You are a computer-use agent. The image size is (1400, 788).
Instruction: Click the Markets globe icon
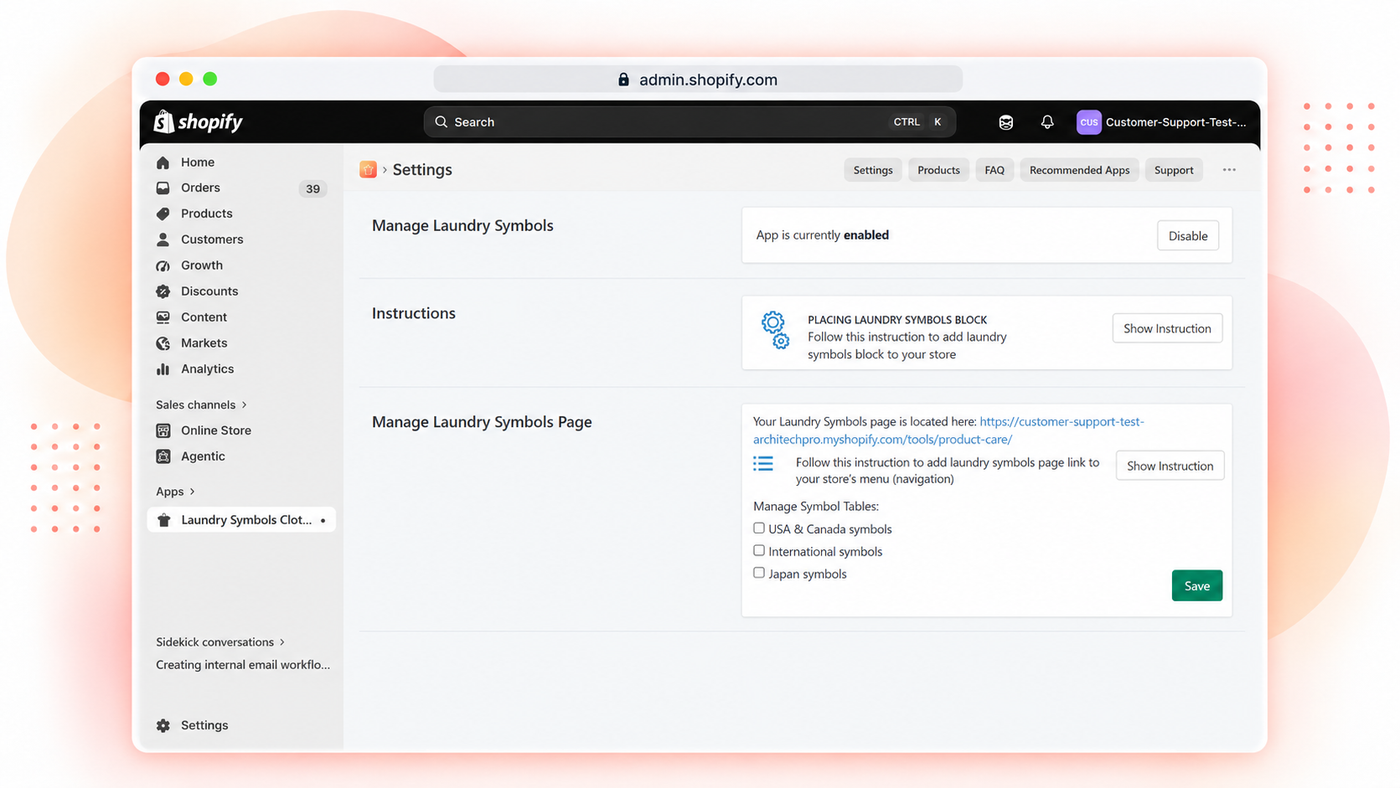[163, 344]
